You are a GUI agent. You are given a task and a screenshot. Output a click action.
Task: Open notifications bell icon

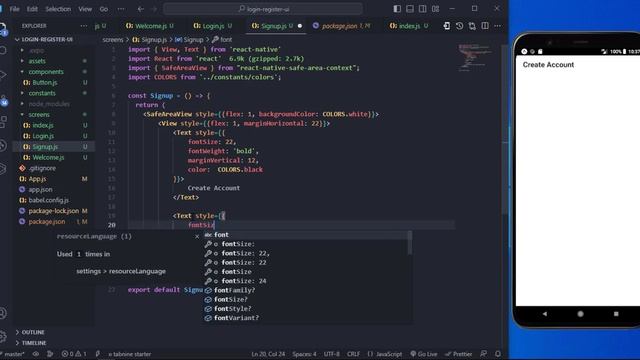pos(498,354)
